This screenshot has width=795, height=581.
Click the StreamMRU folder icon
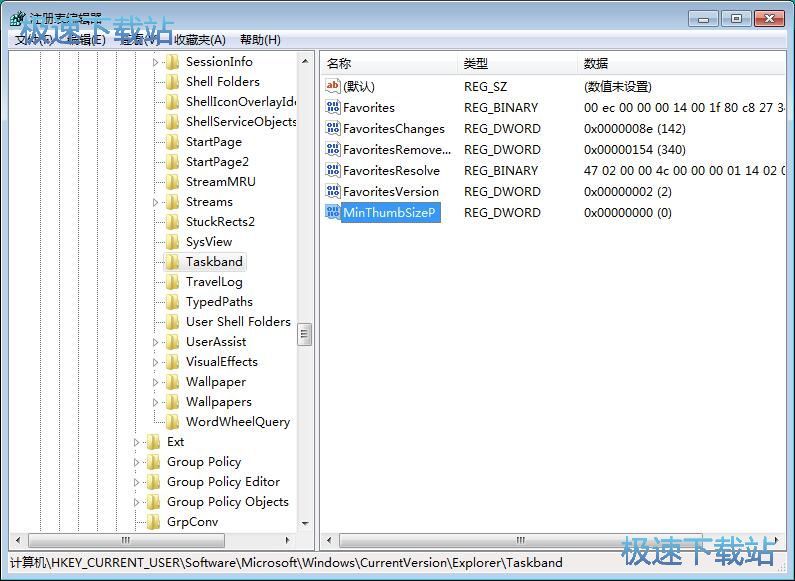click(x=173, y=182)
